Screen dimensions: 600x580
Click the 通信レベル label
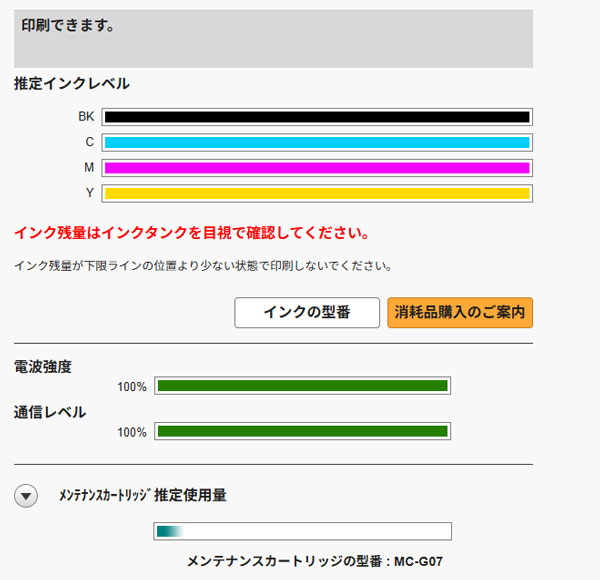point(50,412)
